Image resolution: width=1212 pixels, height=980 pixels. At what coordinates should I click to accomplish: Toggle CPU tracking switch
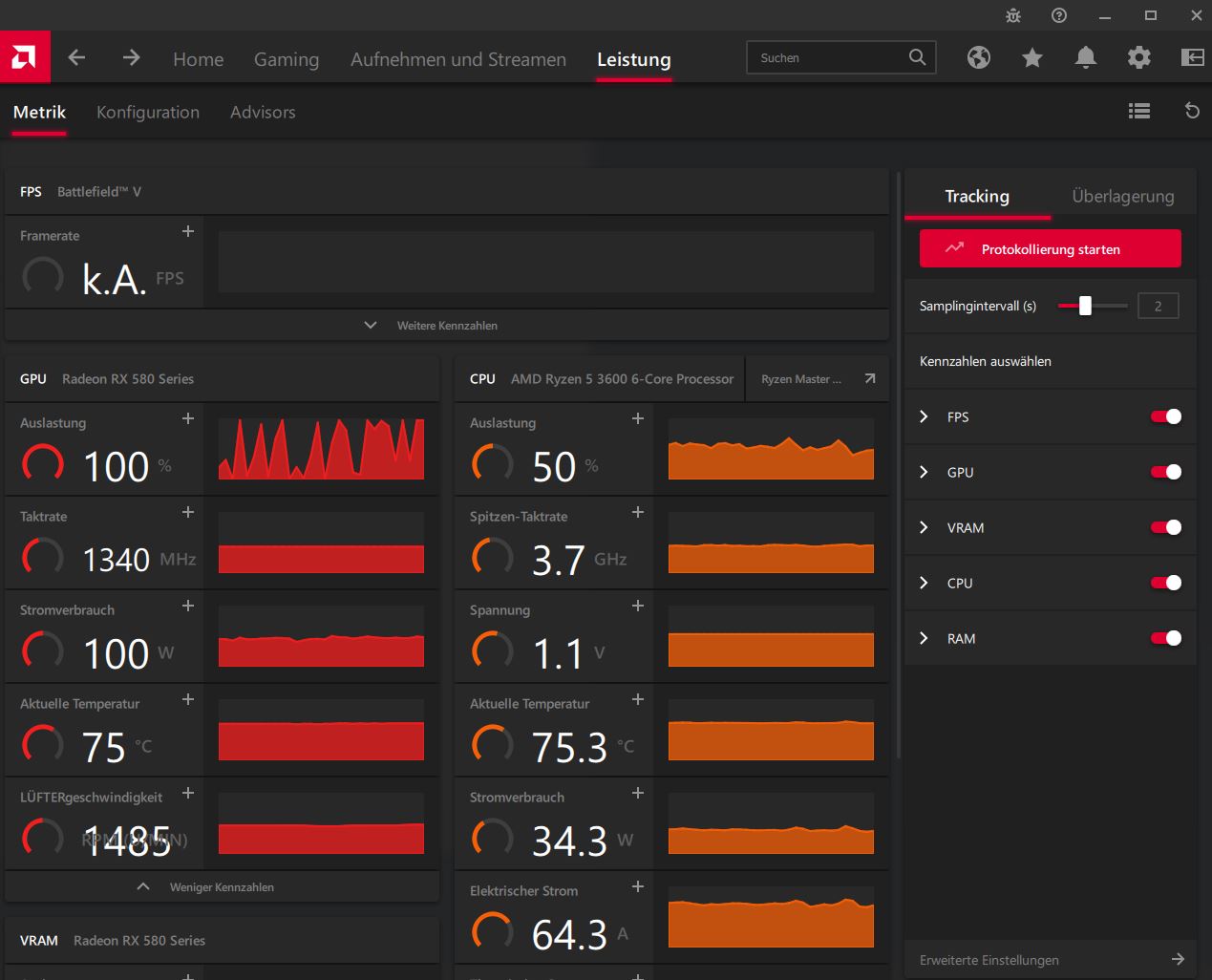1166,583
